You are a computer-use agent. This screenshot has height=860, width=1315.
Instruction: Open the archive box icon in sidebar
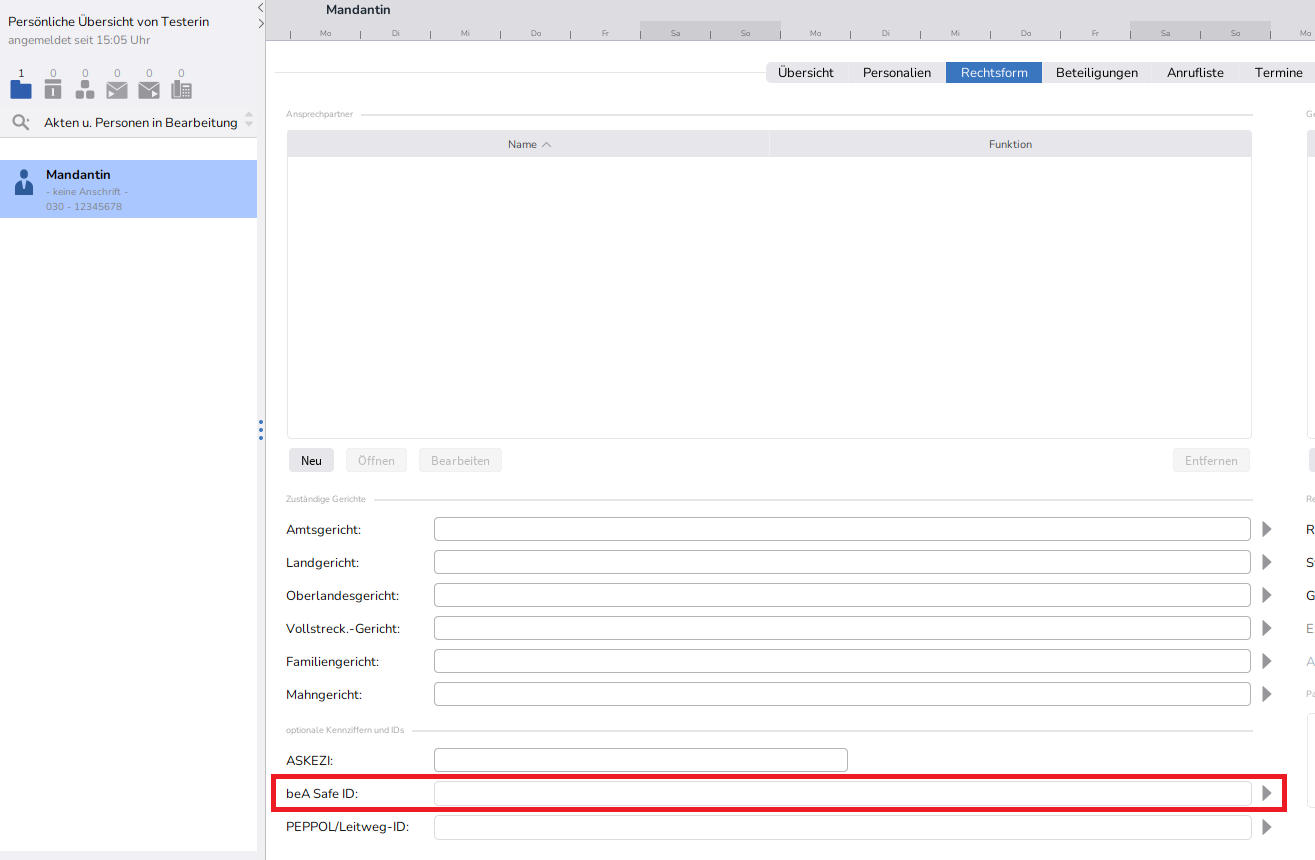pos(53,89)
